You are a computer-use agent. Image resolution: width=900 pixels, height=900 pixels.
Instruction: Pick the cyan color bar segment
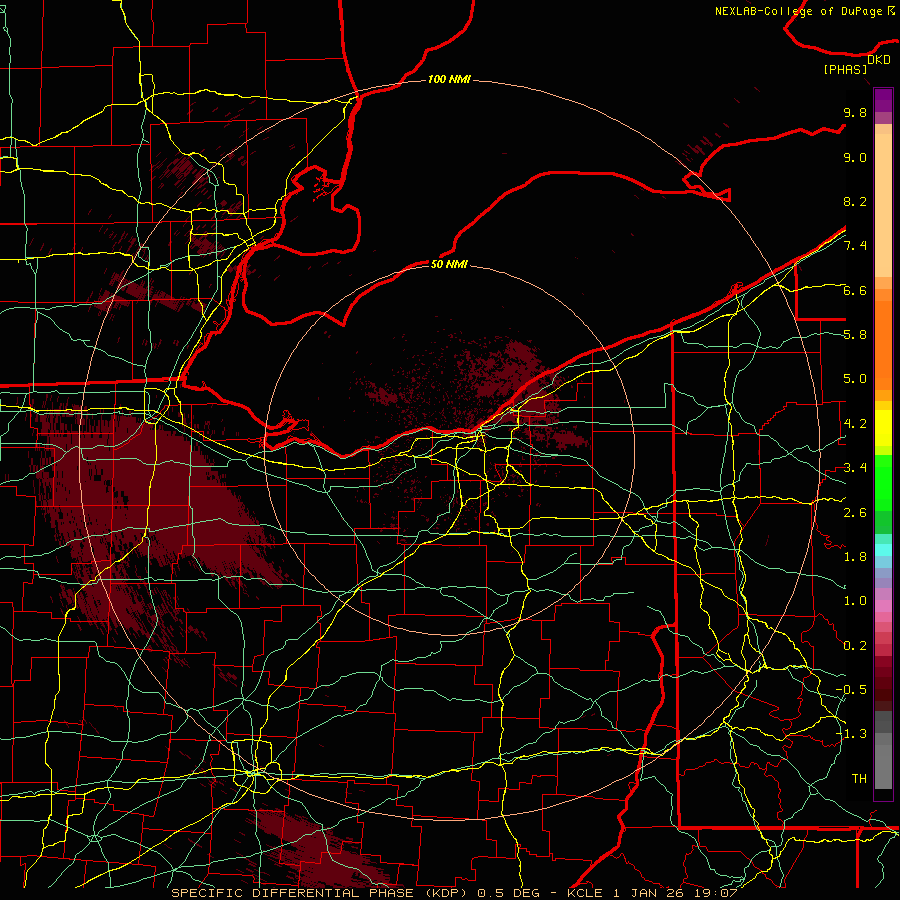pyautogui.click(x=883, y=549)
